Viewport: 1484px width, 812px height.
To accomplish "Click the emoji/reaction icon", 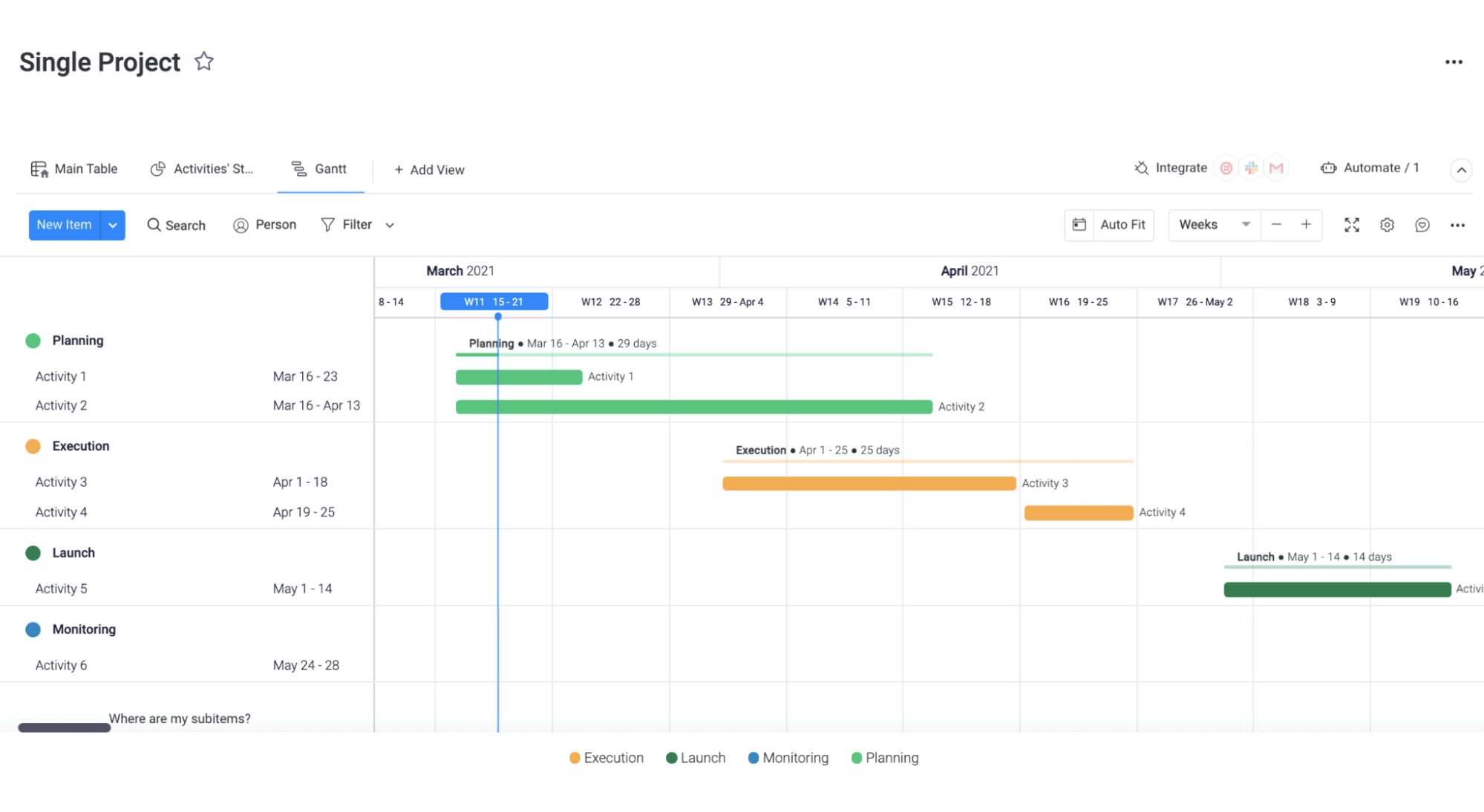I will [x=1421, y=224].
